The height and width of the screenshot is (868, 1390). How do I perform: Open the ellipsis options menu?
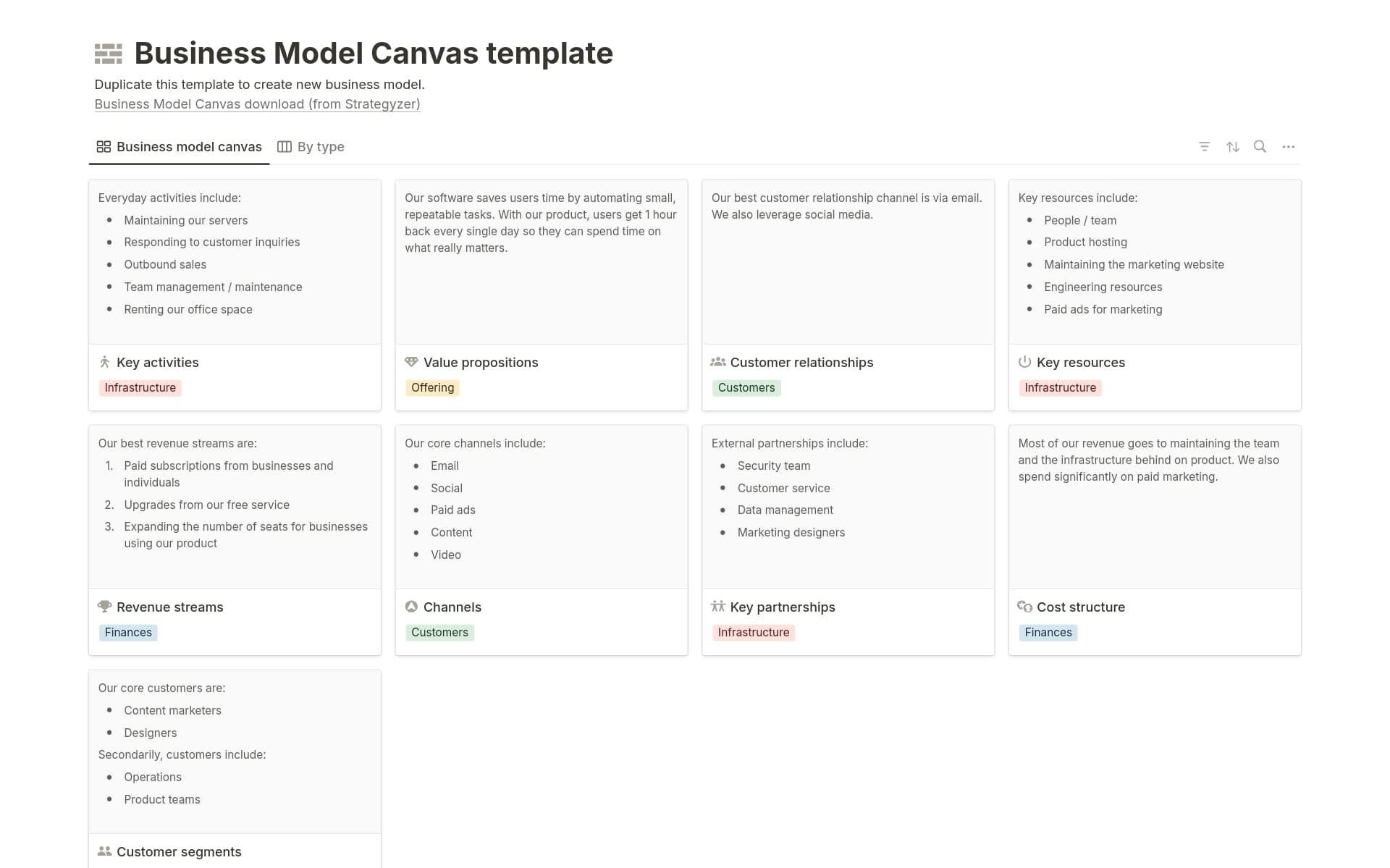pos(1289,146)
